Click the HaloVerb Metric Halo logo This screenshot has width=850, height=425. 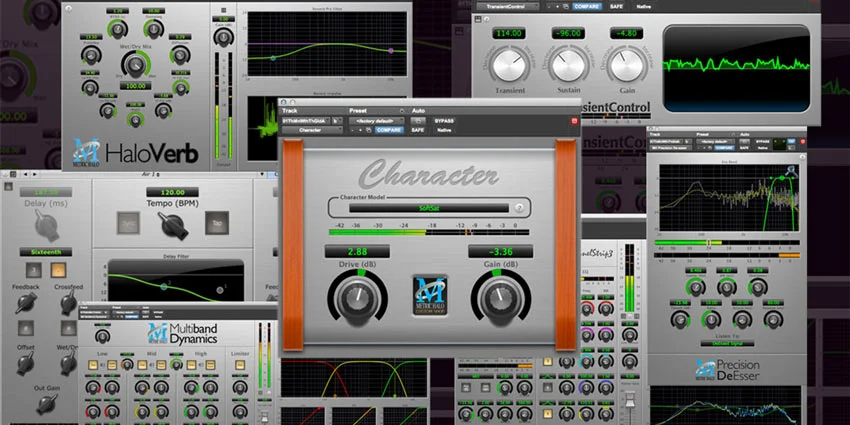[x=86, y=152]
